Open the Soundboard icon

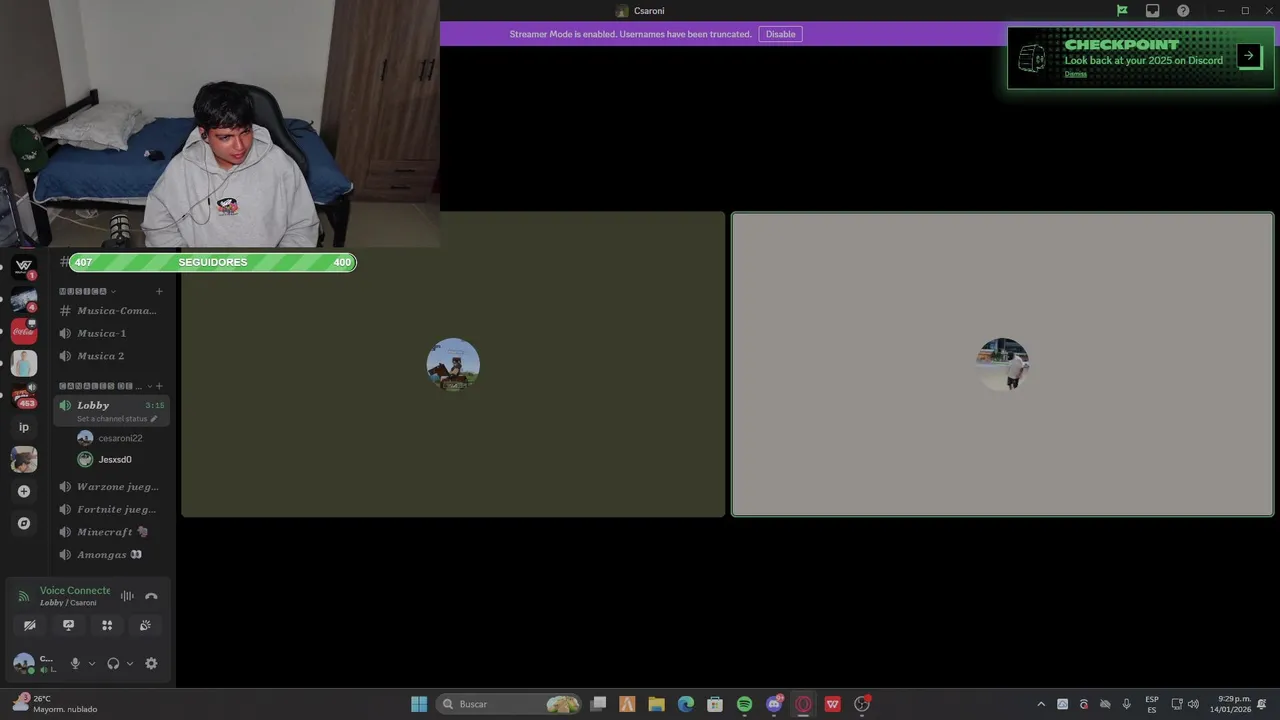145,625
